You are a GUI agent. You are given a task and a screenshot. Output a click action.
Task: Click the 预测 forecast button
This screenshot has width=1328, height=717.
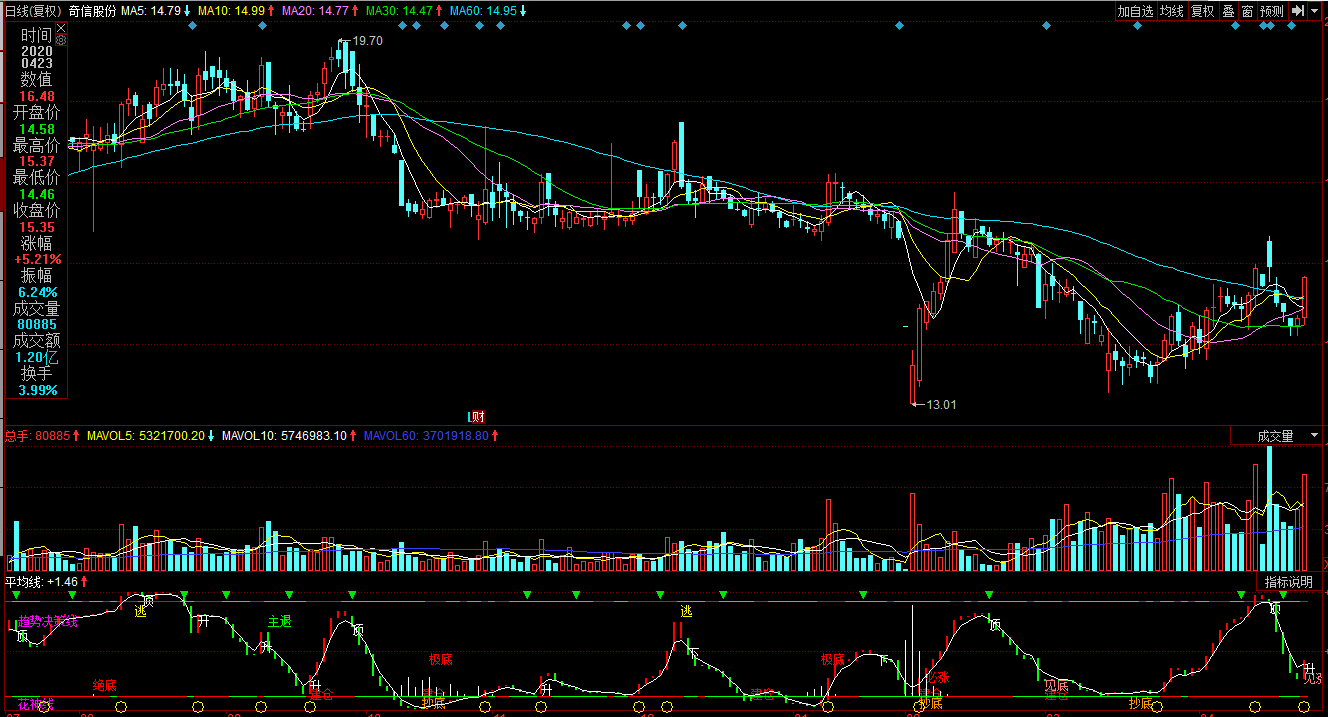click(1272, 11)
